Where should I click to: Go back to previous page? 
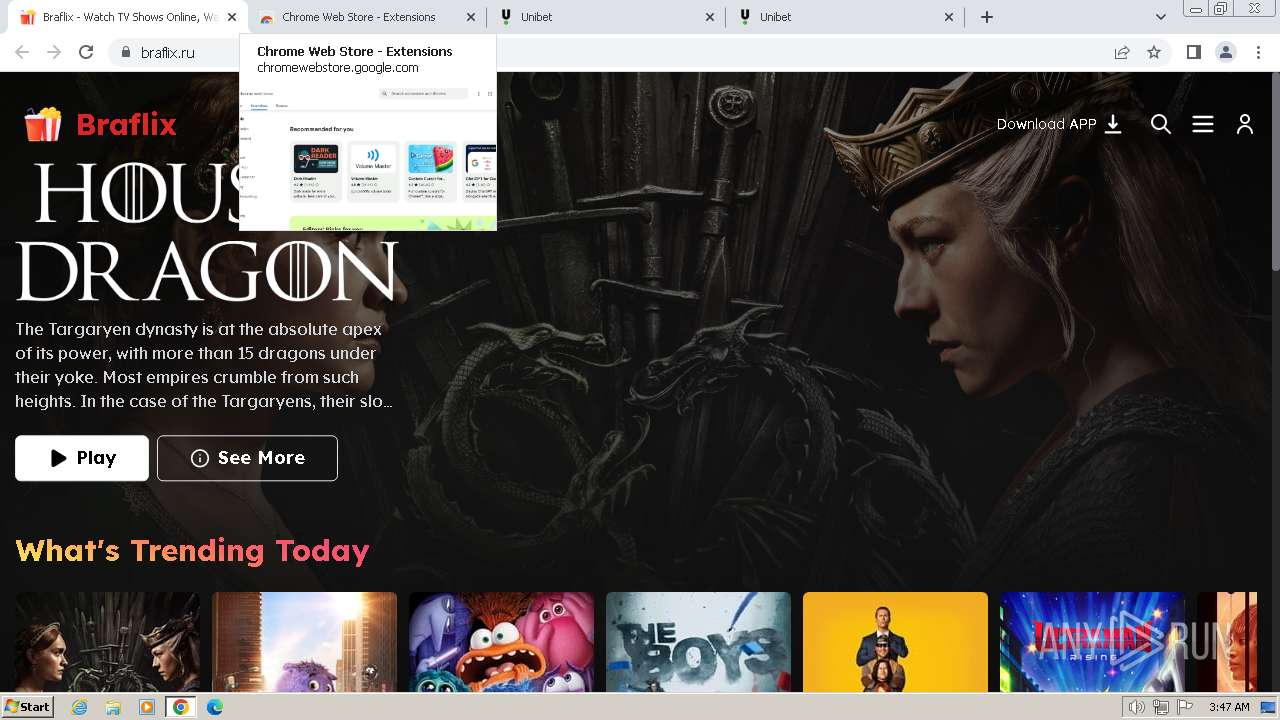pos(22,52)
